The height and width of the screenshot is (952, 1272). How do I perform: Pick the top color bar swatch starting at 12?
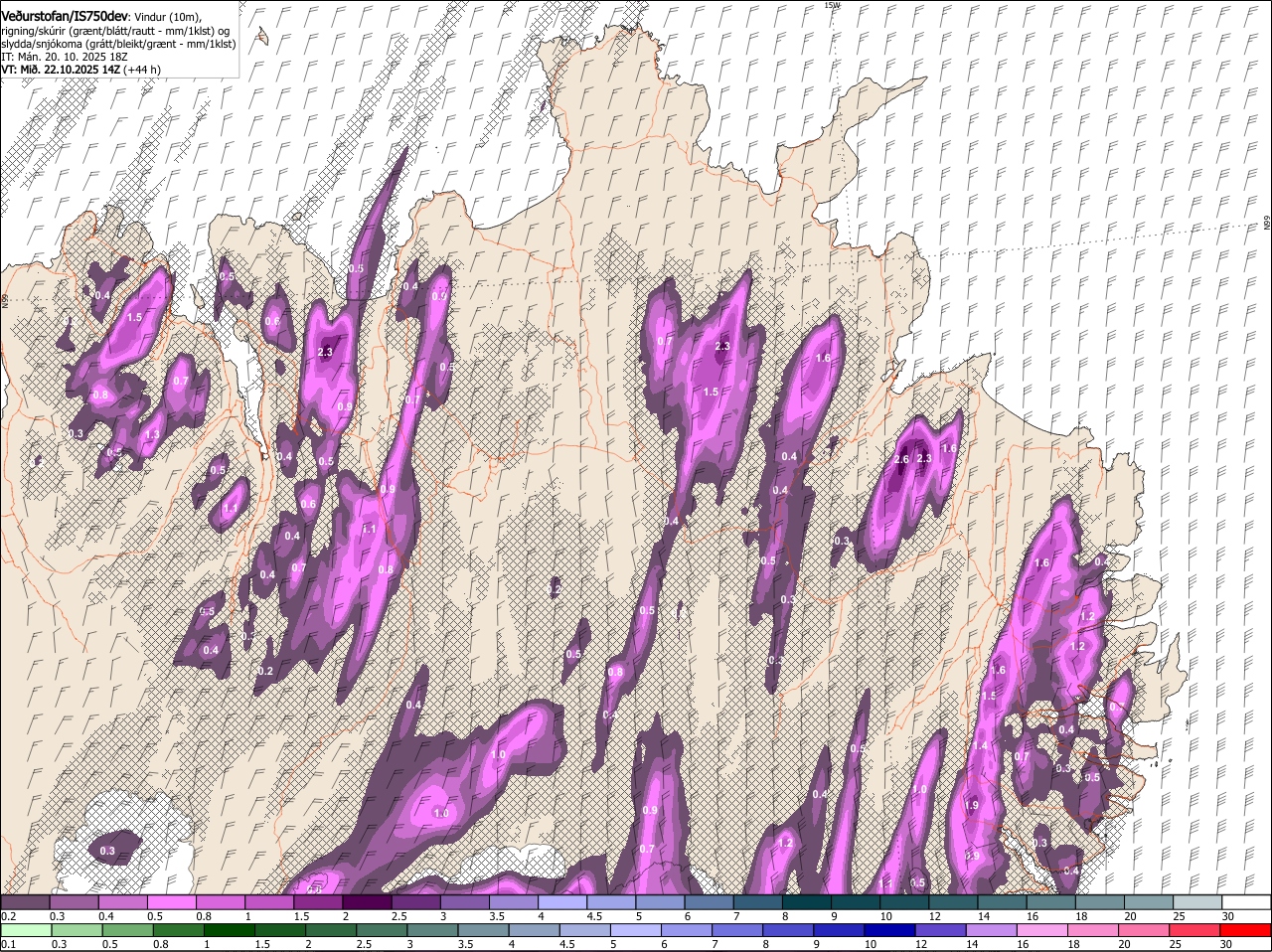[953, 902]
